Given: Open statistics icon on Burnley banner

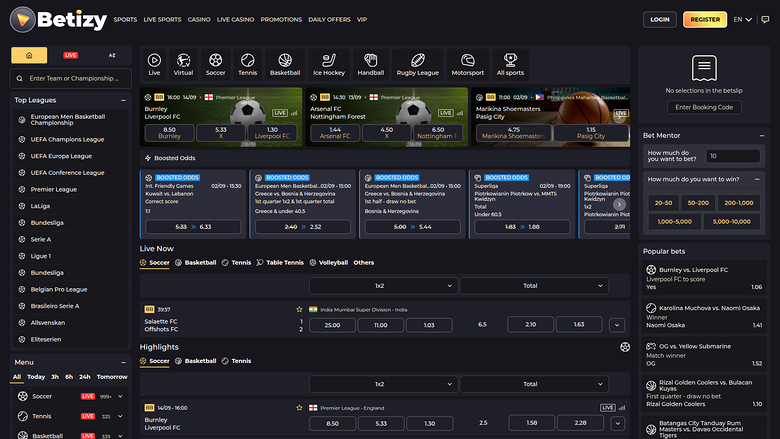Looking at the screenshot, I should tap(294, 113).
